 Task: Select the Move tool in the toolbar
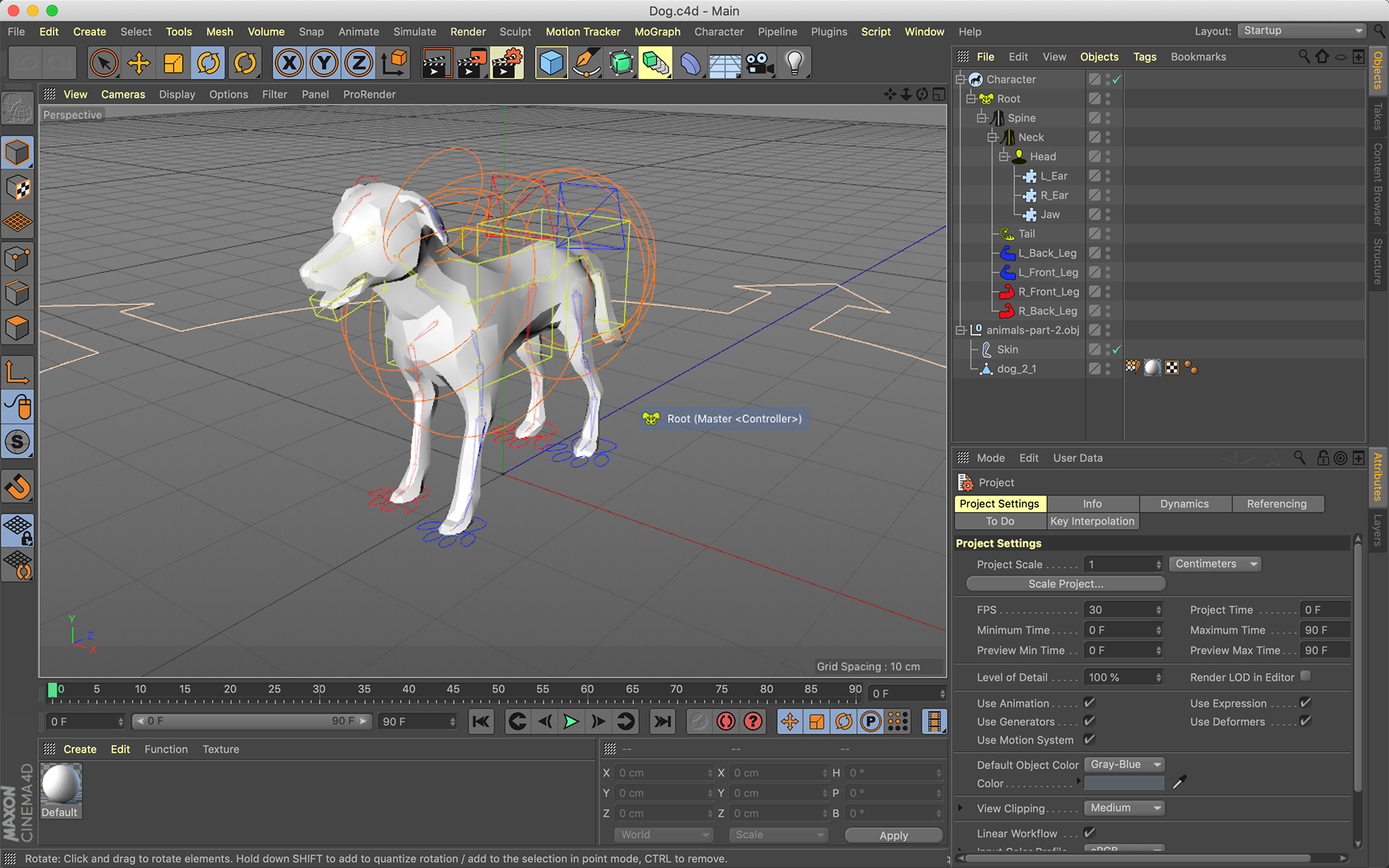pos(138,63)
